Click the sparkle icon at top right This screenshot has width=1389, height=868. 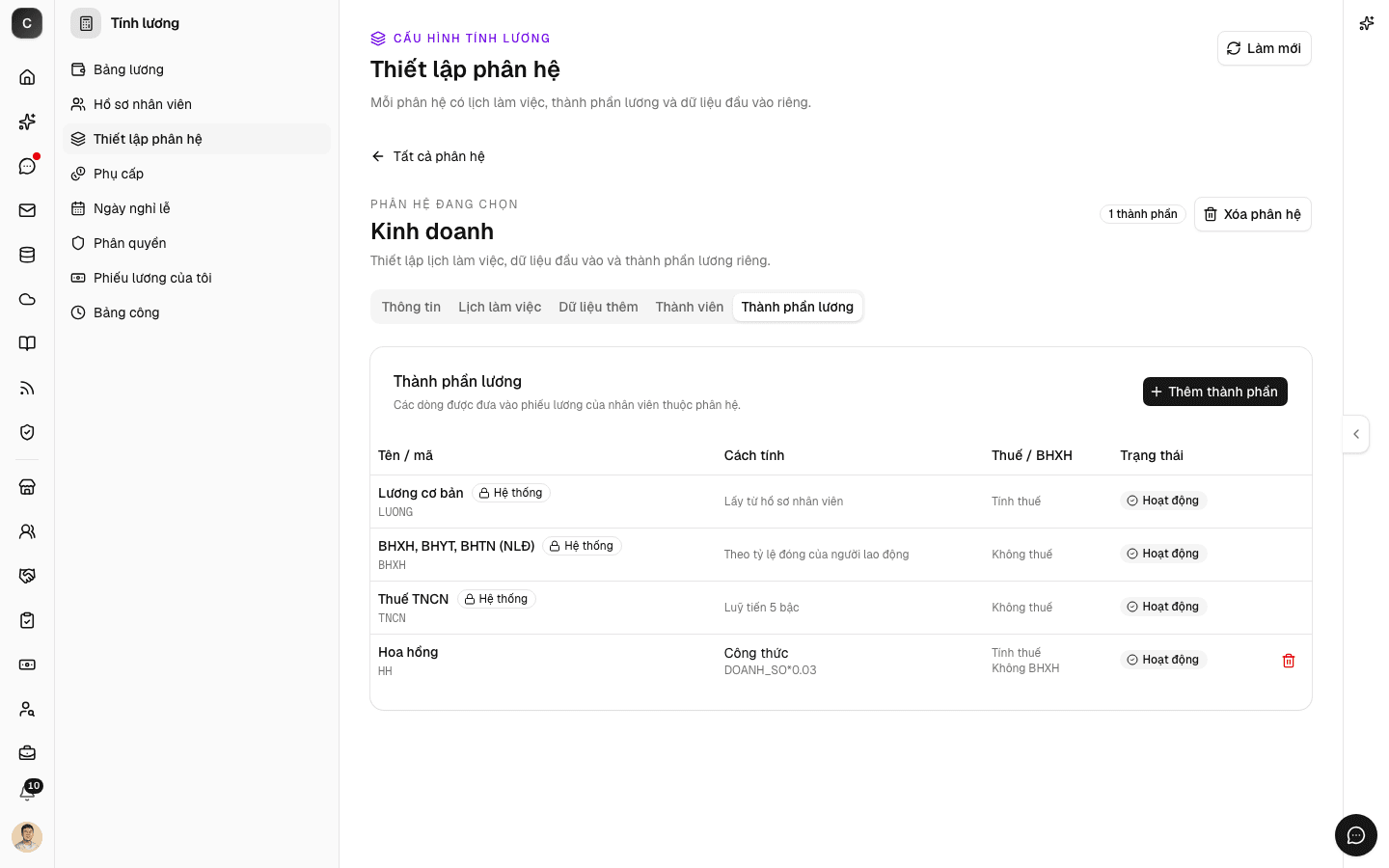pos(1367,23)
